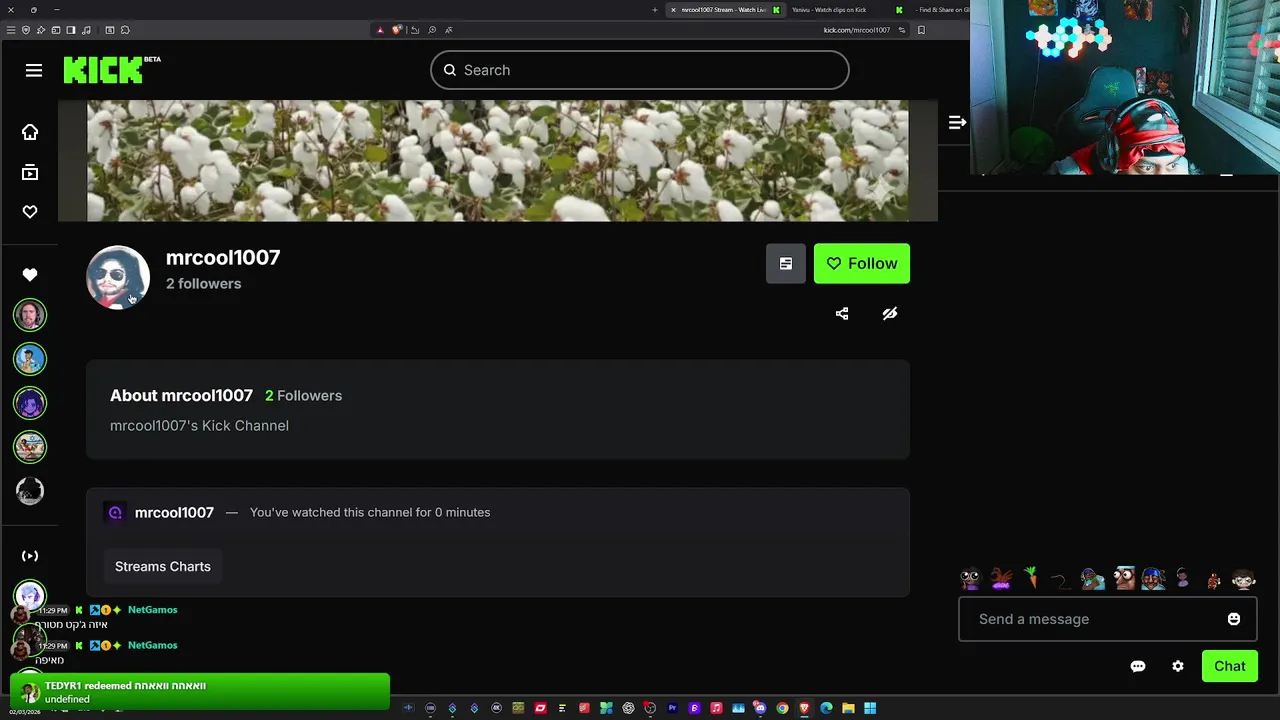Insert the blue-bandana face emote
This screenshot has width=1280, height=720.
[1152, 579]
